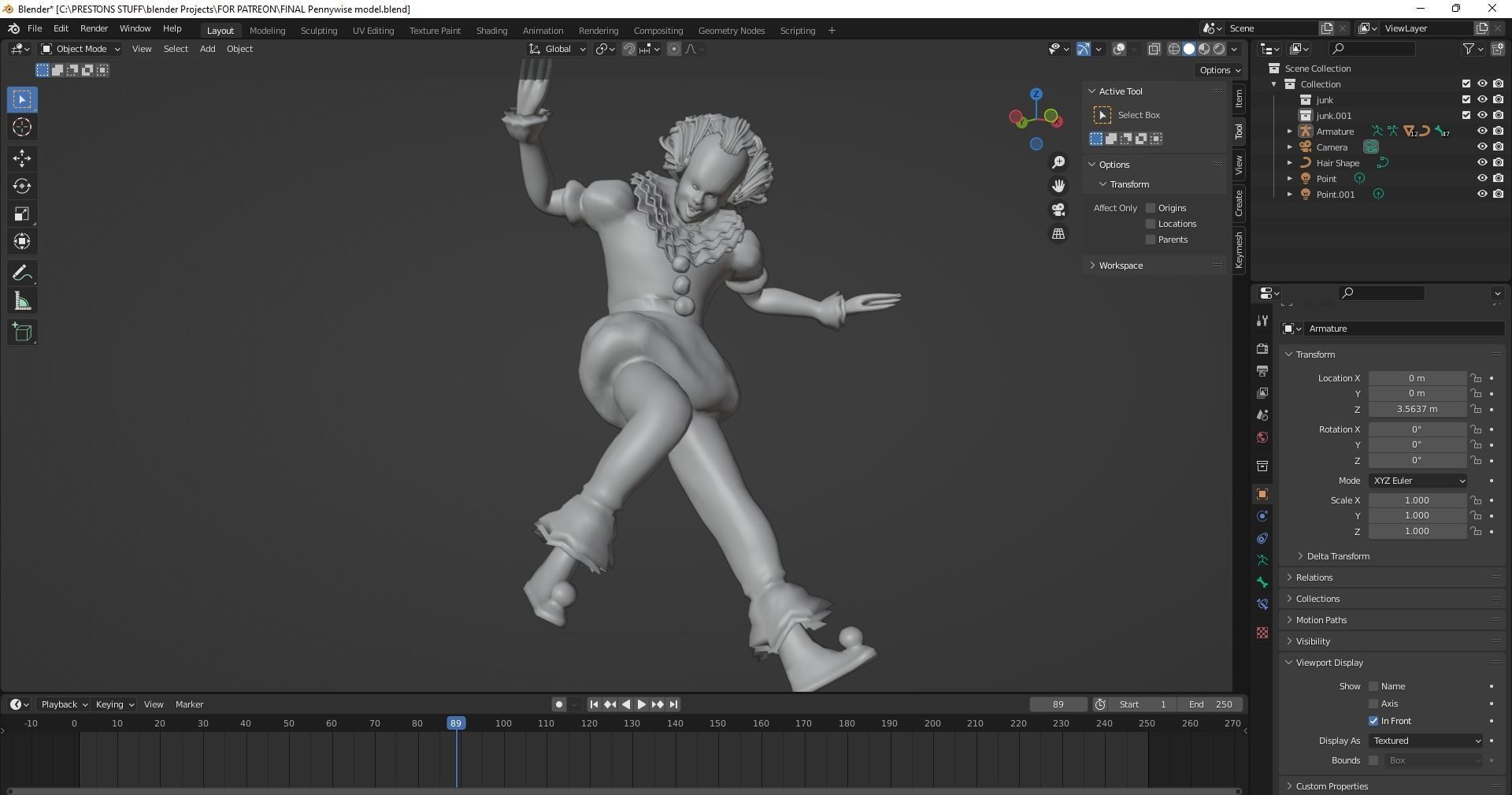The height and width of the screenshot is (795, 1512).
Task: Open the outliner filter funnel icon
Action: point(1468,49)
